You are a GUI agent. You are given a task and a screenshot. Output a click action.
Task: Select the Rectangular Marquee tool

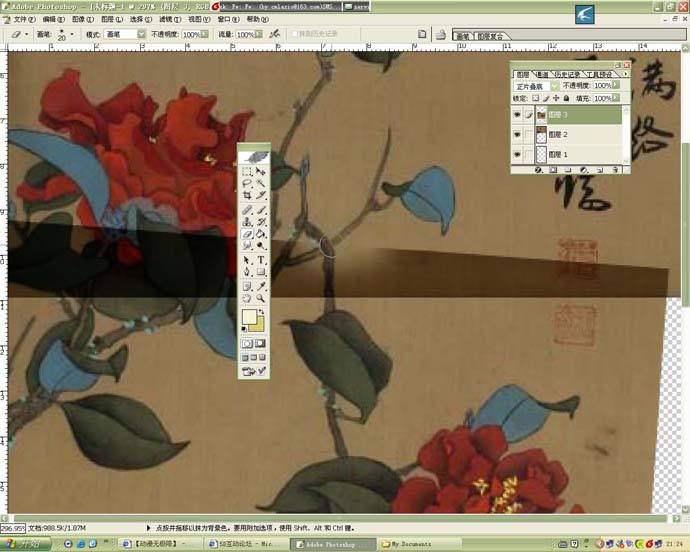[x=247, y=172]
